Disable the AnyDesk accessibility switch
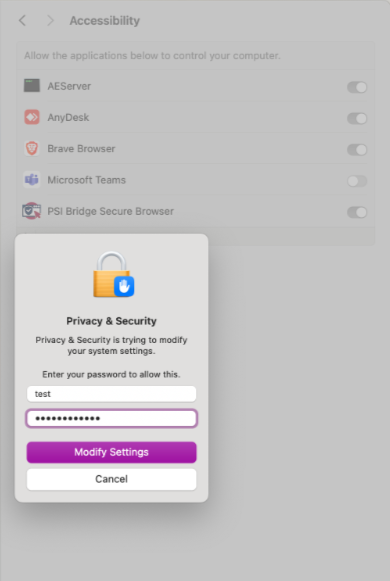The width and height of the screenshot is (390, 581). pyautogui.click(x=357, y=118)
